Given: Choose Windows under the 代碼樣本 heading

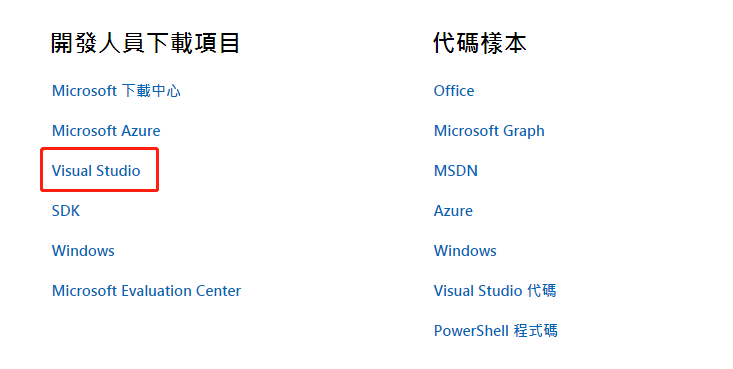Looking at the screenshot, I should [465, 251].
